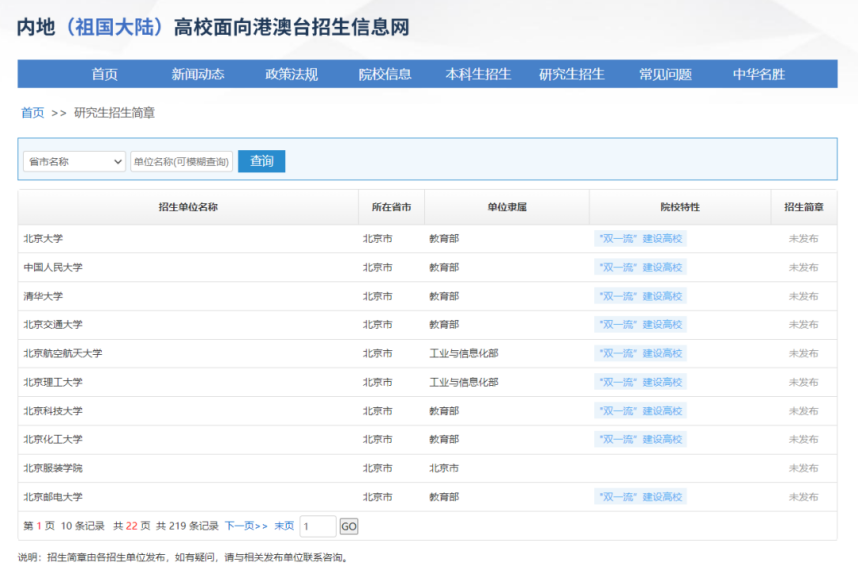Click 双一流 建设高校 tag for 北京邮电大学
Viewport: 858px width, 570px height.
640,497
